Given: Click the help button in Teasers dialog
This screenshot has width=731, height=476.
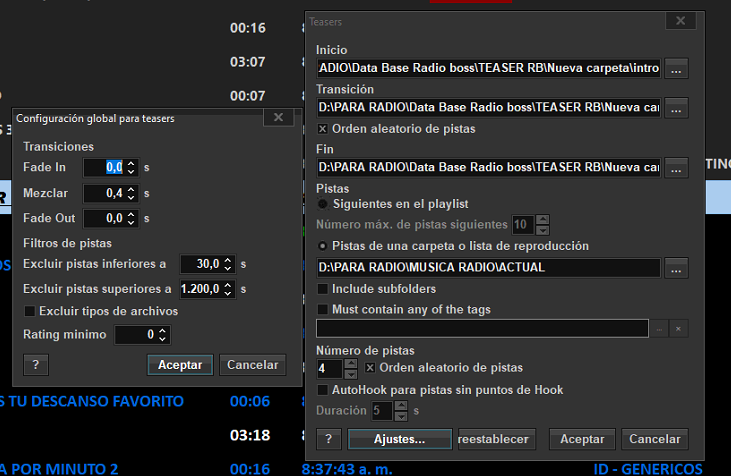Looking at the screenshot, I should pos(328,439).
